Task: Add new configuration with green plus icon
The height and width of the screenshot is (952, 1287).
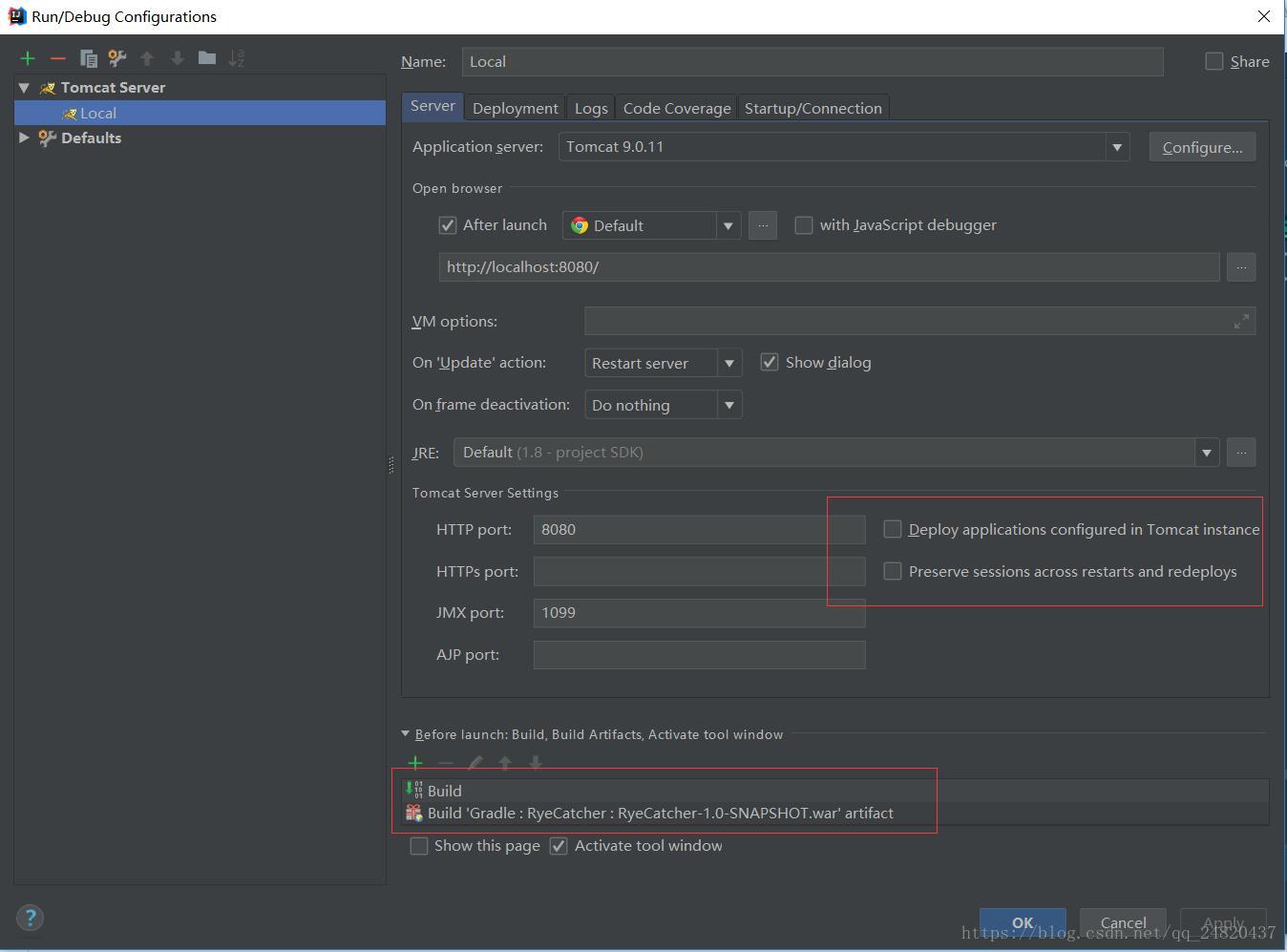Action: (x=28, y=58)
